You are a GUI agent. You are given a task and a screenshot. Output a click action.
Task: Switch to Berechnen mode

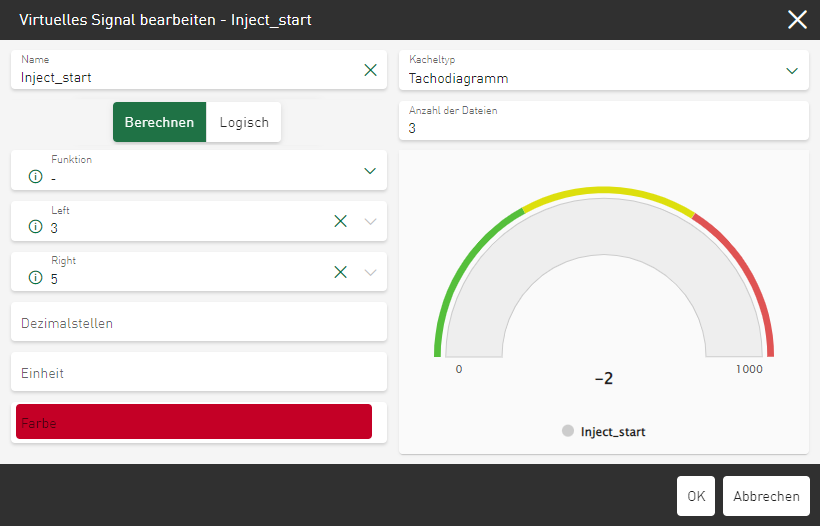click(159, 122)
